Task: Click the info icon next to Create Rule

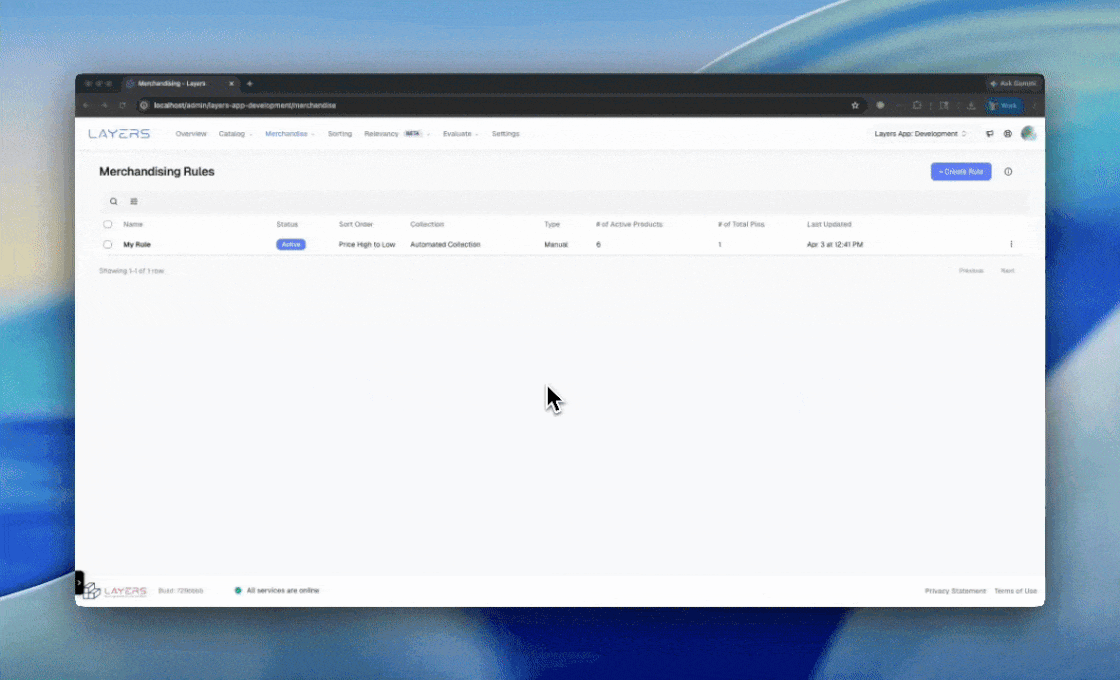Action: [1009, 171]
